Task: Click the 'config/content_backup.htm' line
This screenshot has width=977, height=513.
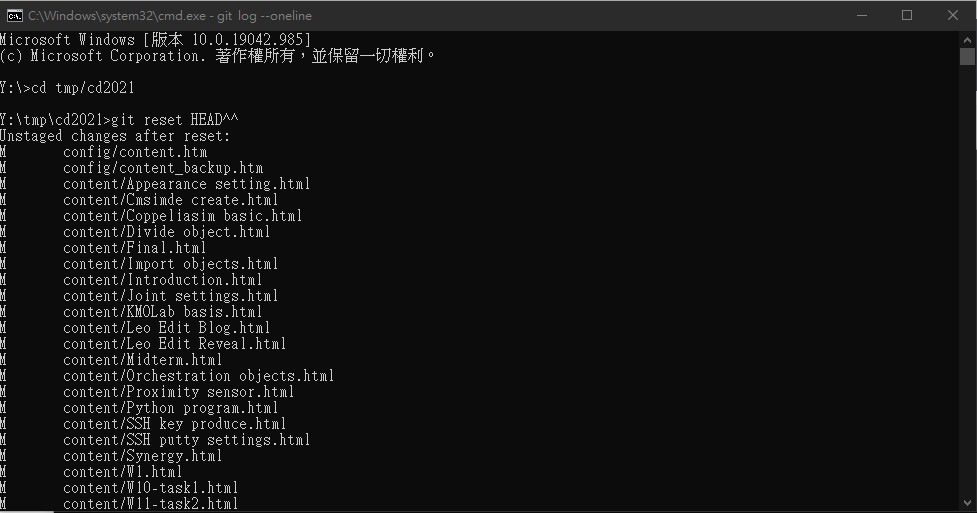Action: coord(163,168)
